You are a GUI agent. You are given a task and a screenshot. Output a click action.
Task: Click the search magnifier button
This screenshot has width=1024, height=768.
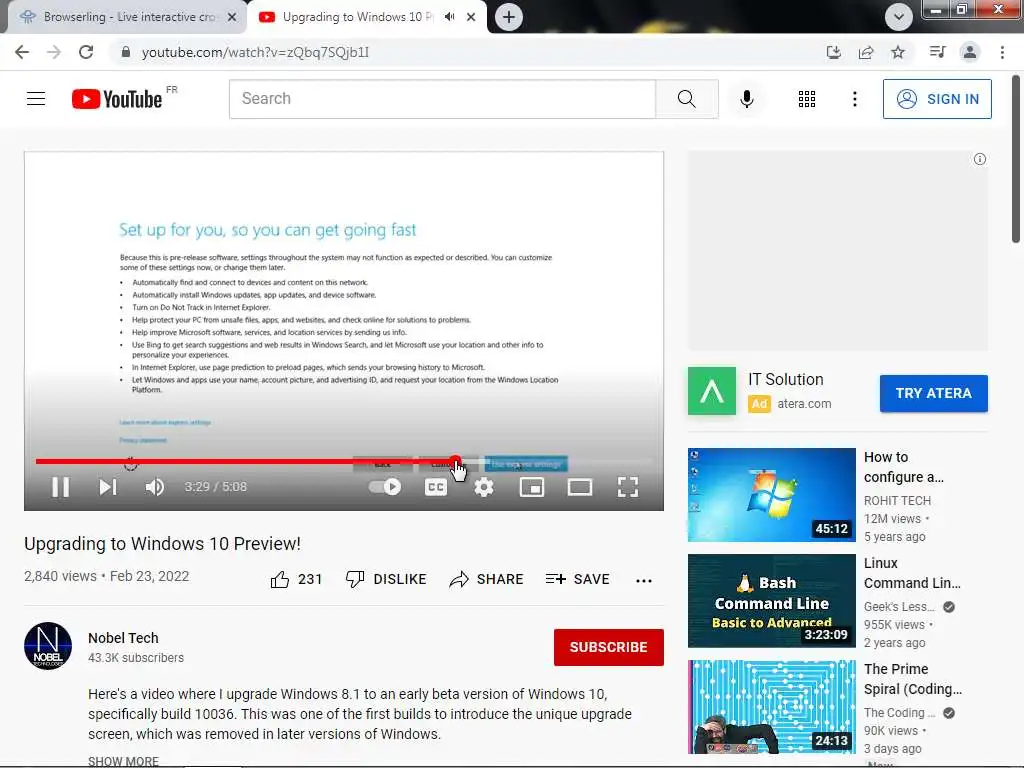(x=686, y=99)
